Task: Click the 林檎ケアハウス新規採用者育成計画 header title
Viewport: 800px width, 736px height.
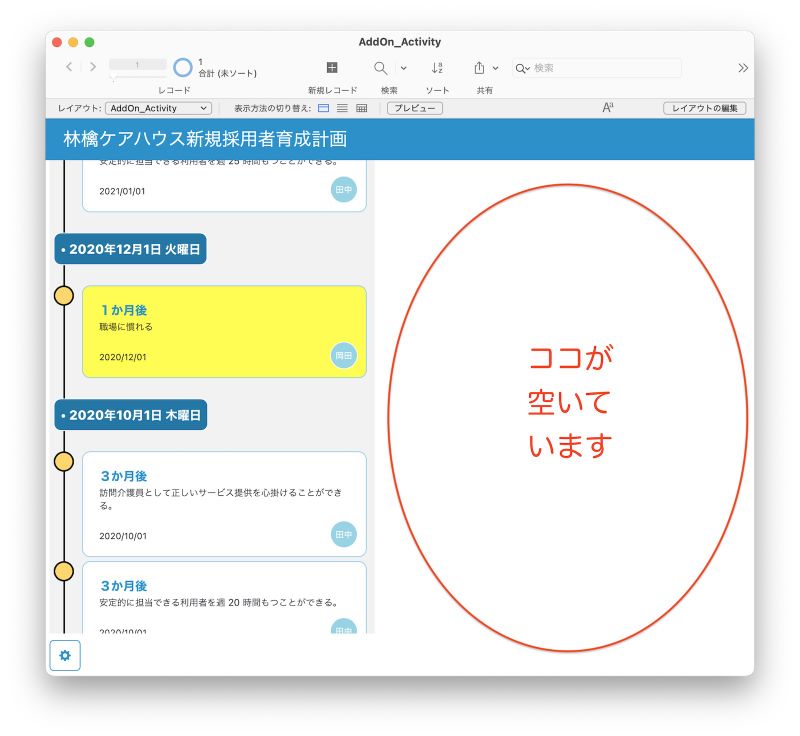Action: [205, 139]
